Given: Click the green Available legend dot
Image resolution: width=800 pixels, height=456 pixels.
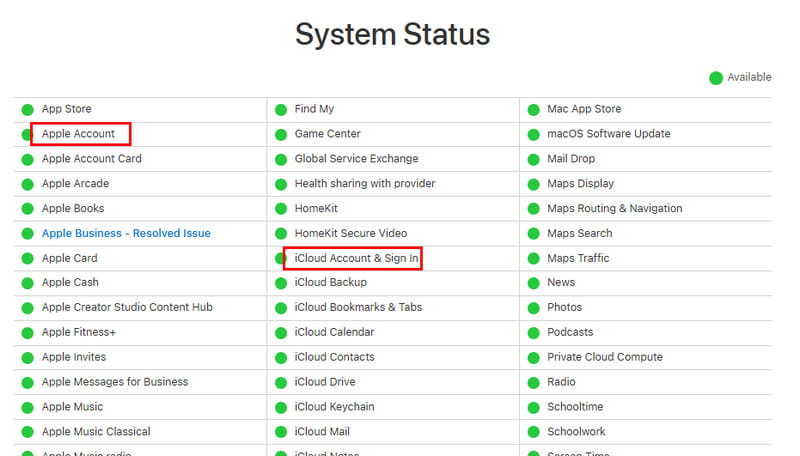Looking at the screenshot, I should coord(716,78).
